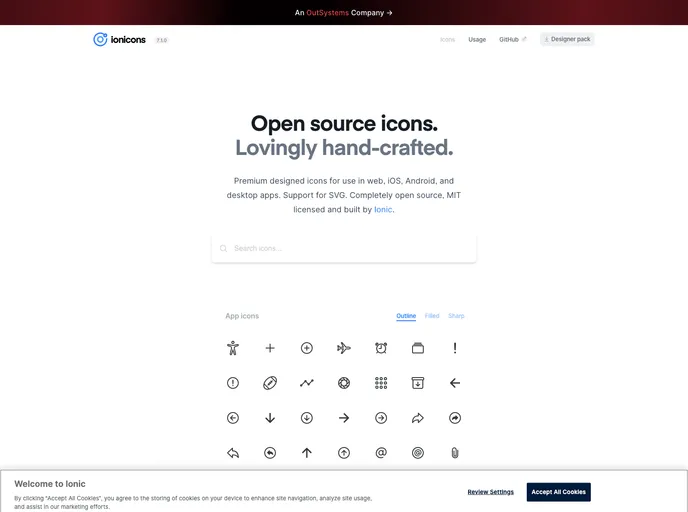The image size is (688, 512).
Task: Click Accept All Cookies button
Action: point(558,492)
